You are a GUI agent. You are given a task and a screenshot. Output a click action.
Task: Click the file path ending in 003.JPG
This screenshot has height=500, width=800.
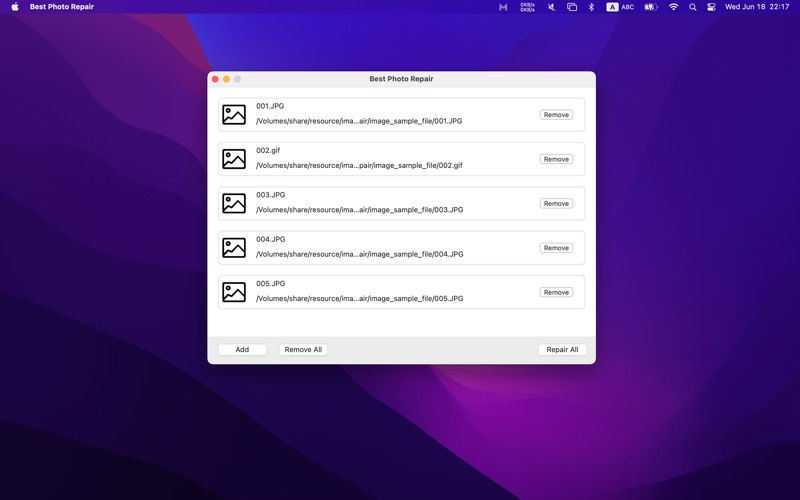point(360,210)
